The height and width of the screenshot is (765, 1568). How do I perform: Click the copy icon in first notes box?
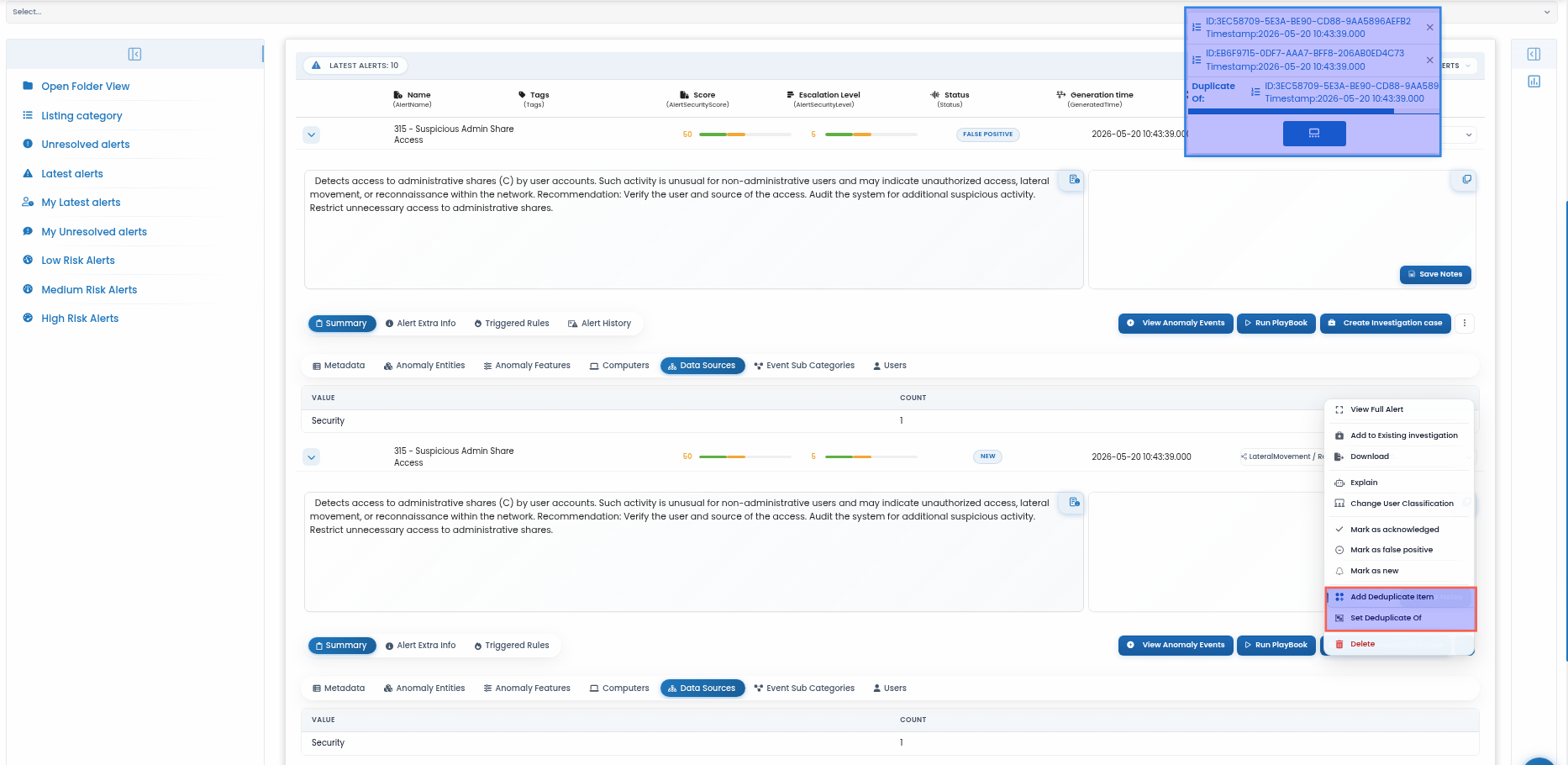[x=1466, y=179]
